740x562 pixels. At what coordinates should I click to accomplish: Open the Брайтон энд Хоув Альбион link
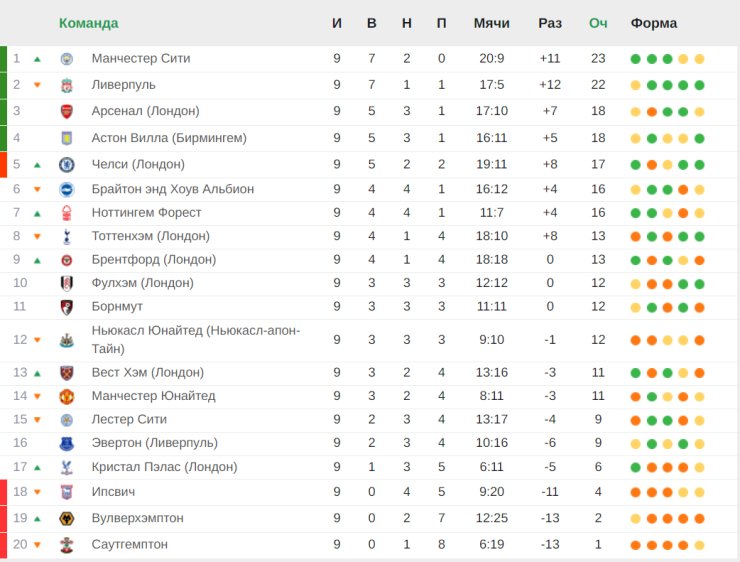[x=172, y=189]
